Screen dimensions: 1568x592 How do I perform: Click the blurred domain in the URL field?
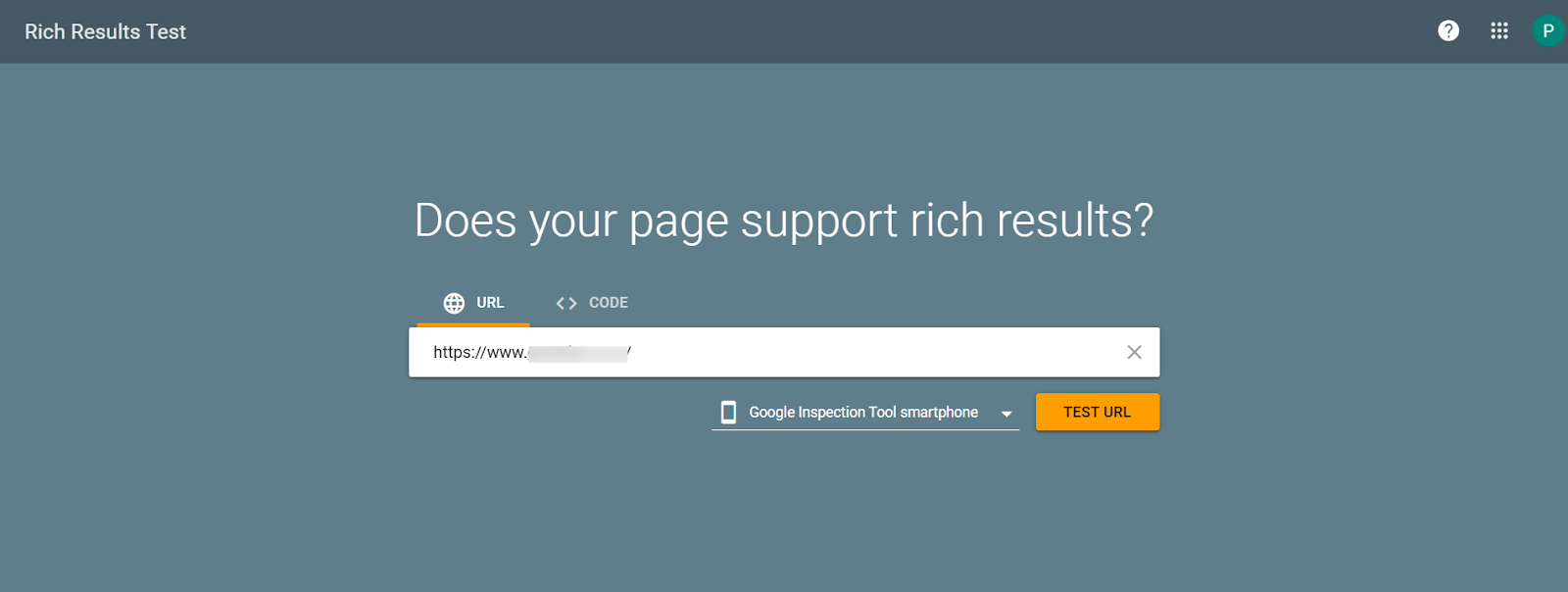(577, 353)
